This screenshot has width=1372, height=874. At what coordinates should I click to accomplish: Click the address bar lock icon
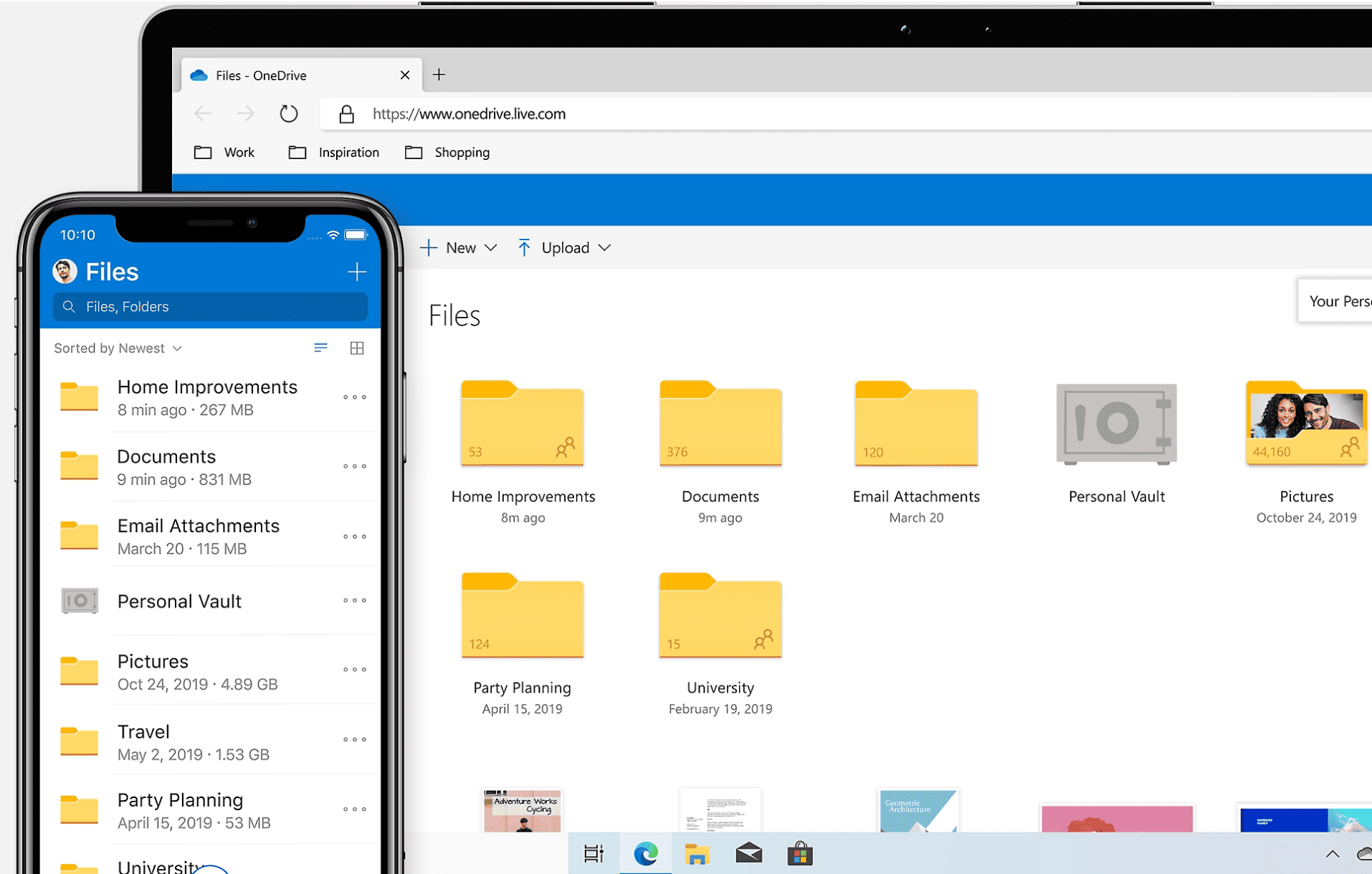(346, 113)
